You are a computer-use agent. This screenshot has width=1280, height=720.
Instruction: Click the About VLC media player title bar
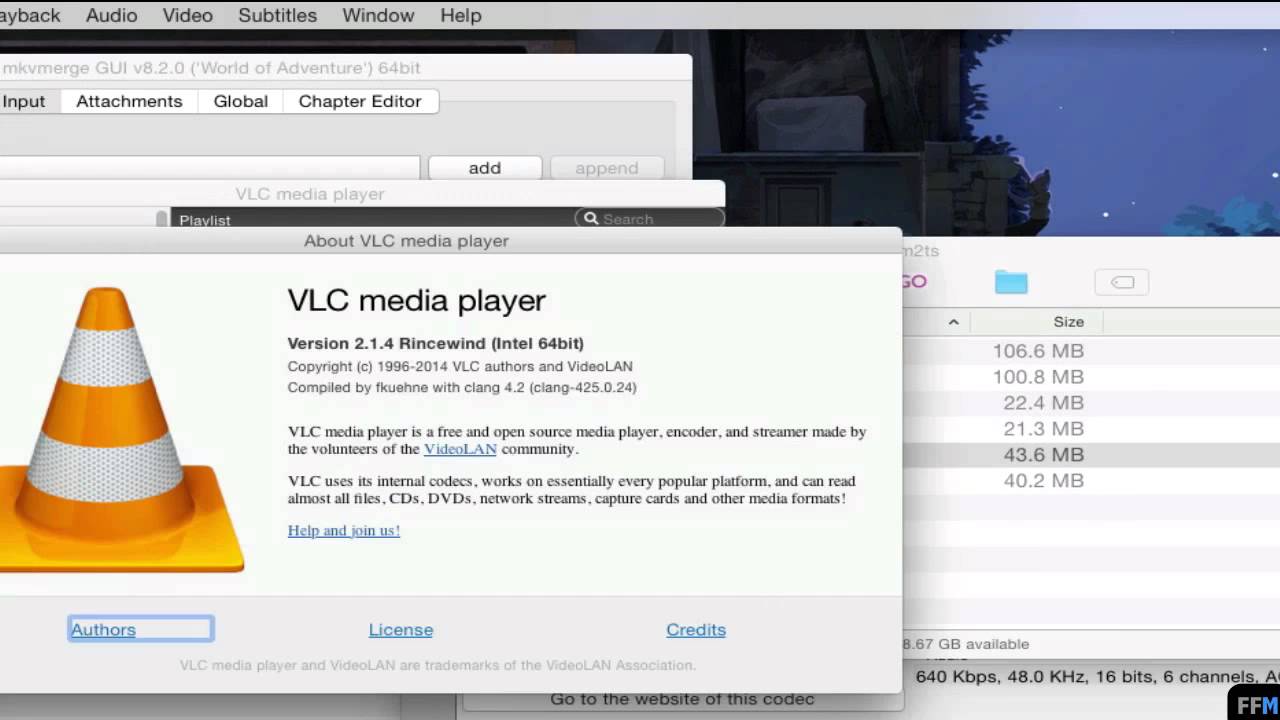pos(450,240)
